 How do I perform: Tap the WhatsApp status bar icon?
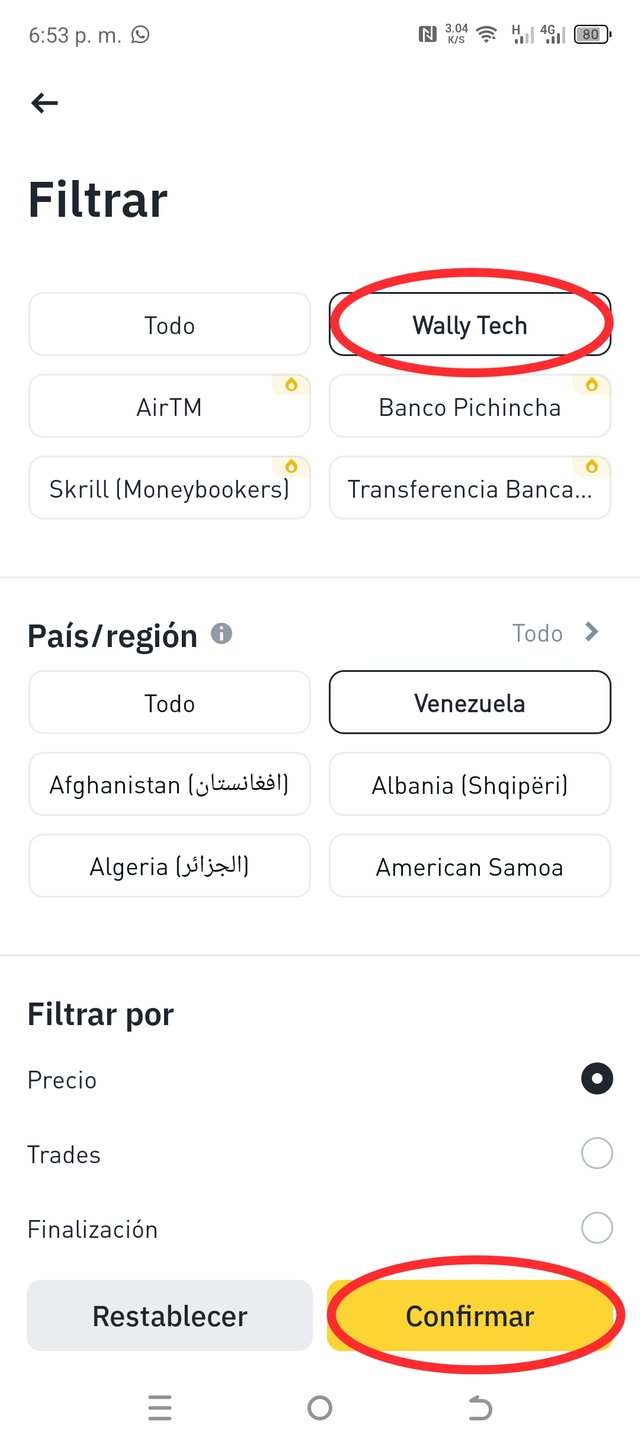(140, 35)
